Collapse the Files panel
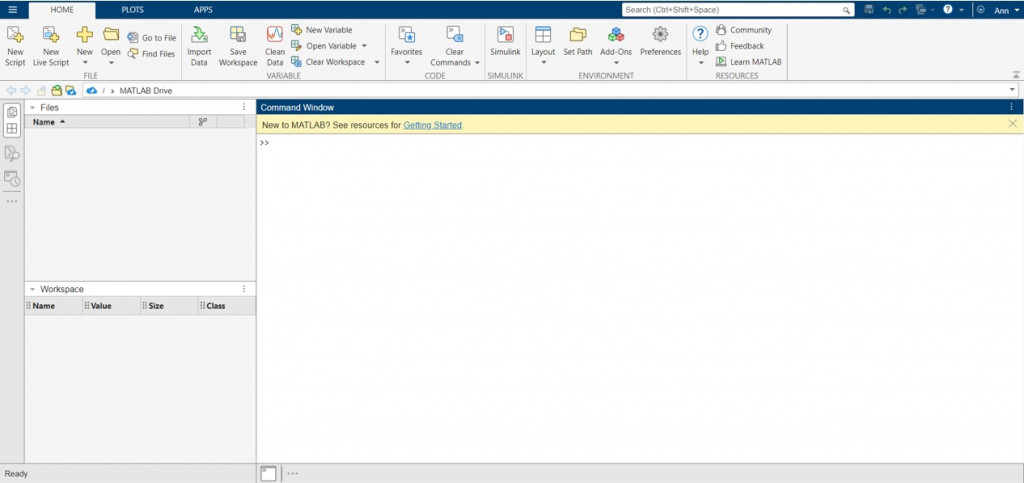 click(x=32, y=107)
